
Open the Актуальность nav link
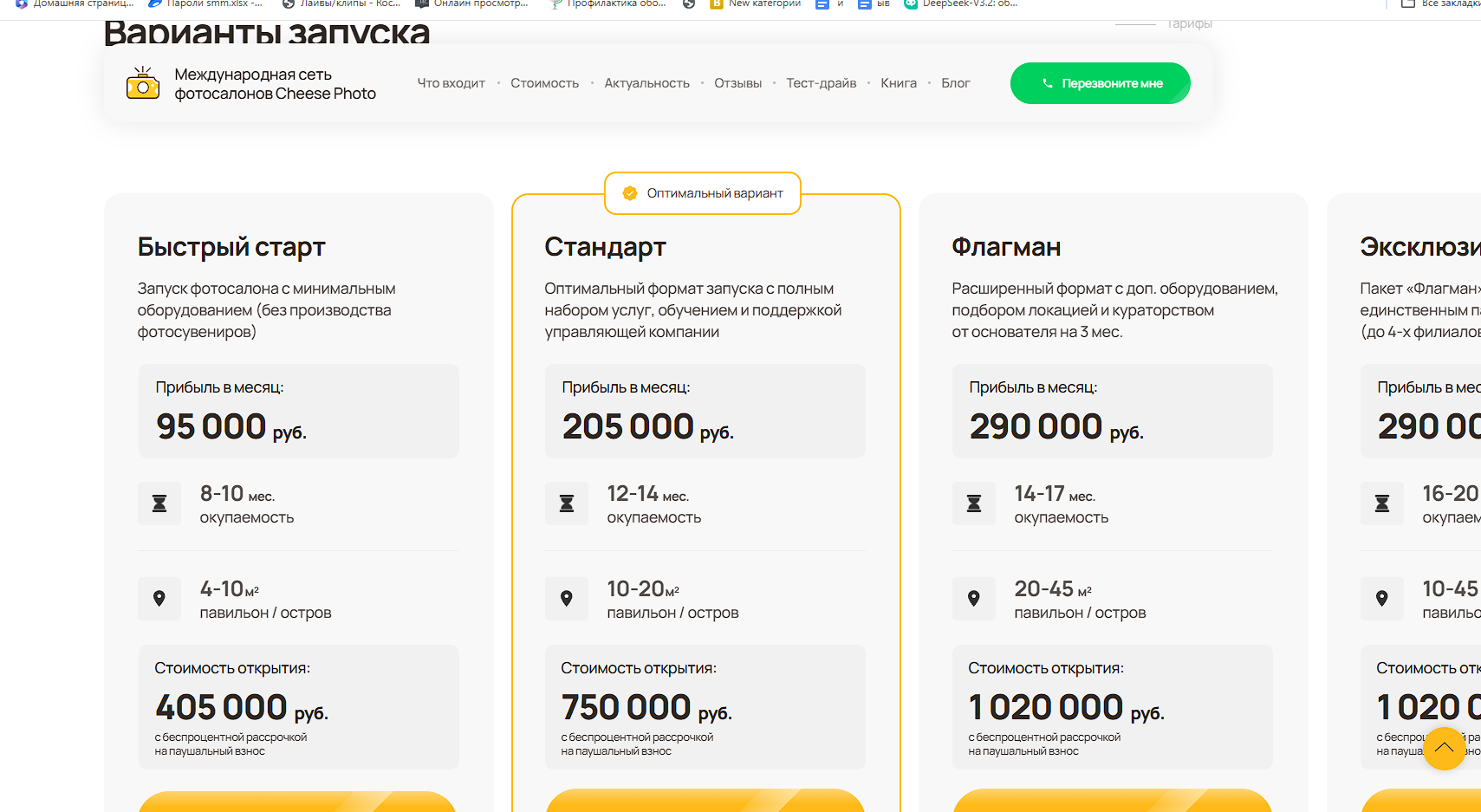coord(646,83)
